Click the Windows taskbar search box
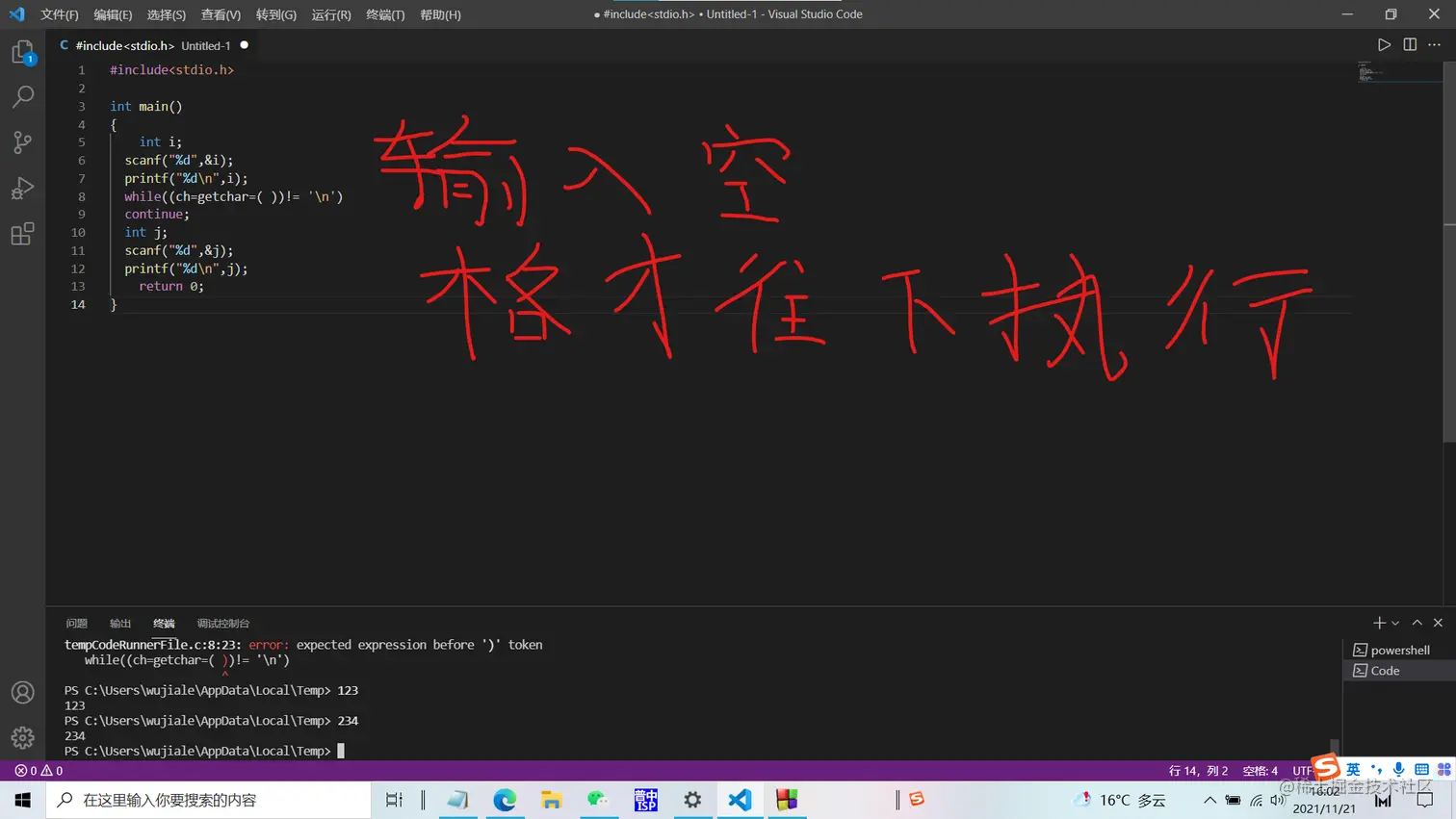Viewport: 1456px width, 819px height. point(208,800)
